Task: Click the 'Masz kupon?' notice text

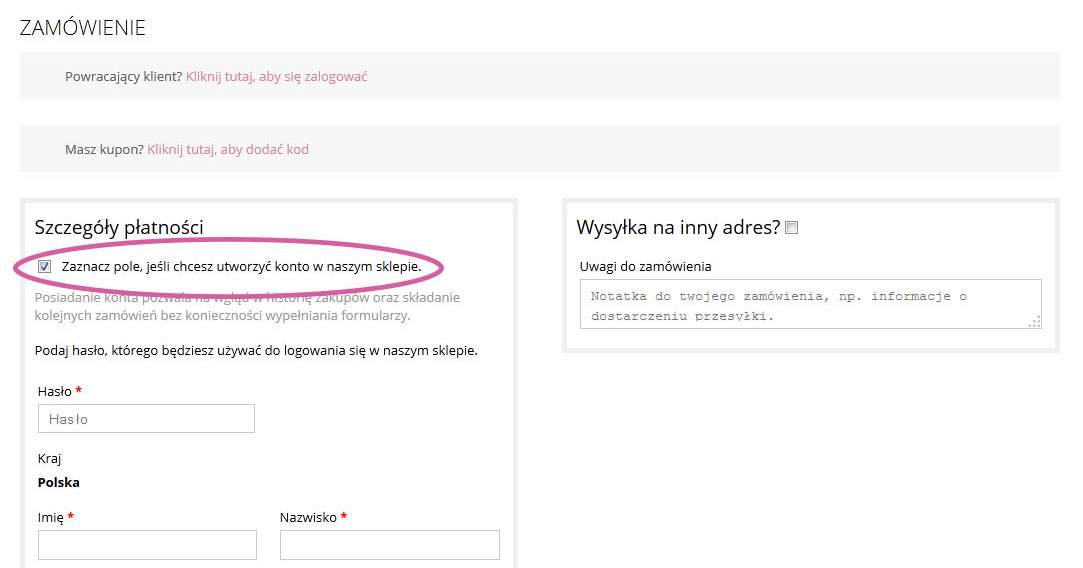Action: 104,149
